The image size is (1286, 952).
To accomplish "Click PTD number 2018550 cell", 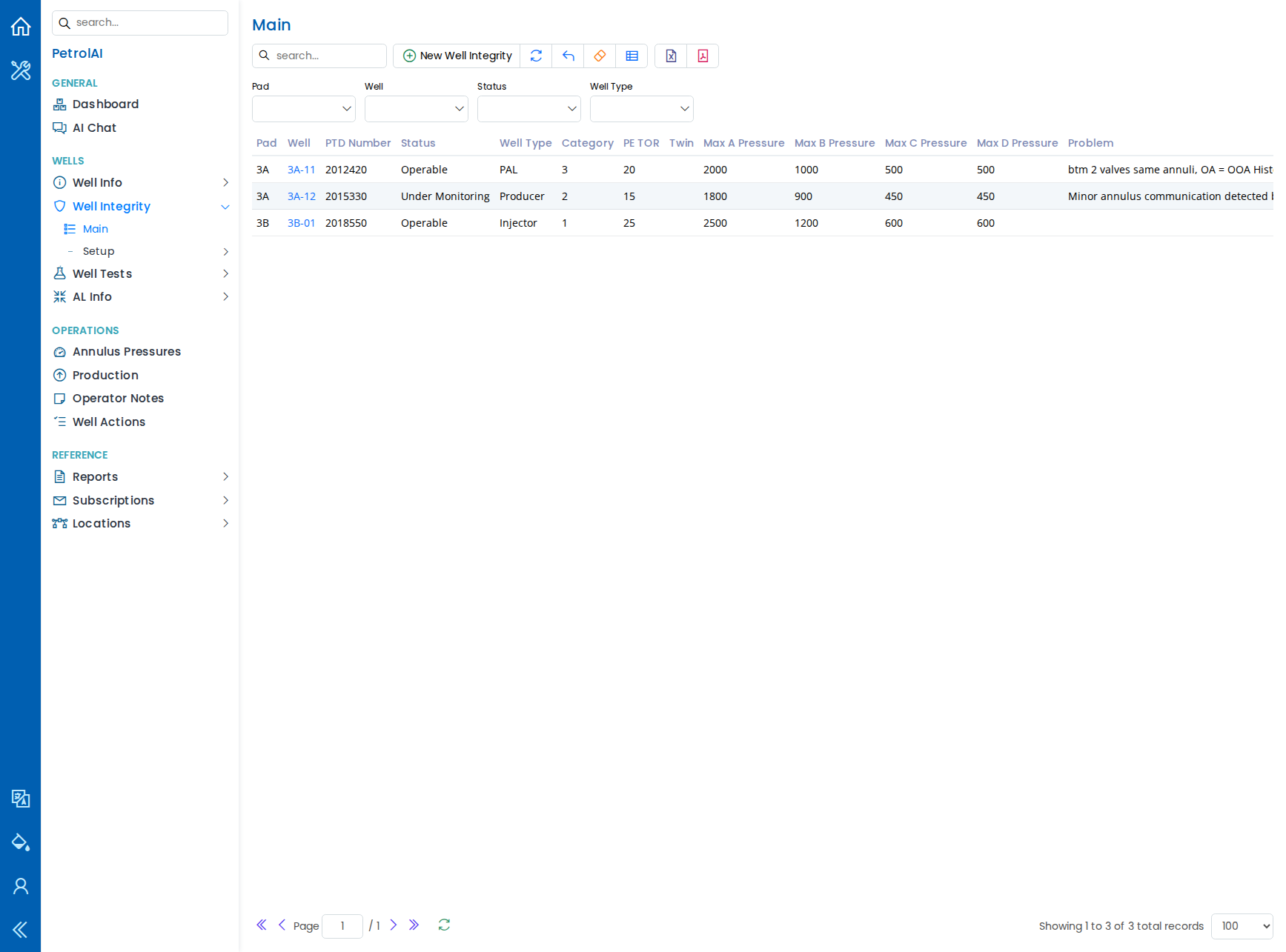I will [x=346, y=223].
